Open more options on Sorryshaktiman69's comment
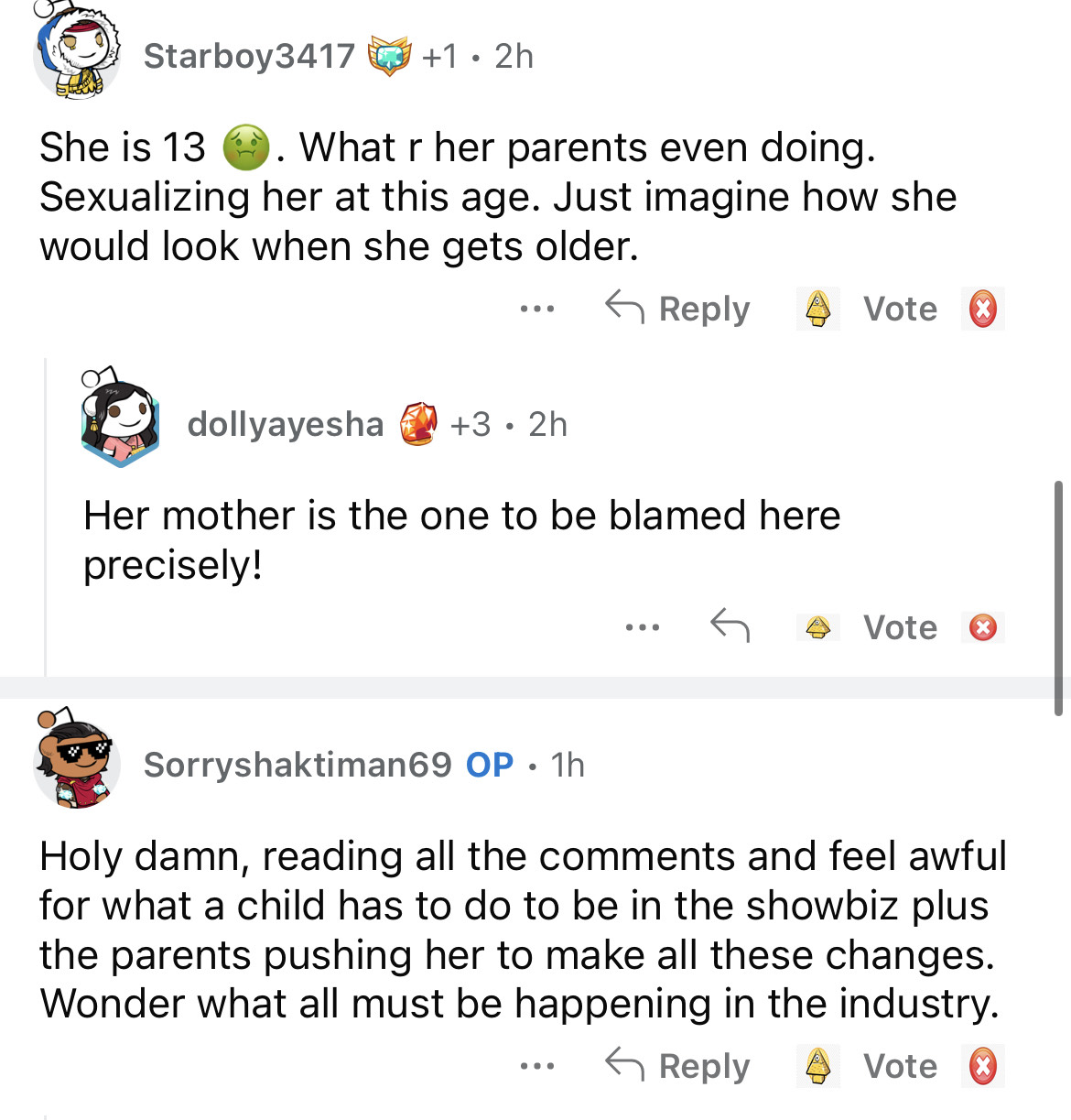The width and height of the screenshot is (1071, 1120). 537,1066
